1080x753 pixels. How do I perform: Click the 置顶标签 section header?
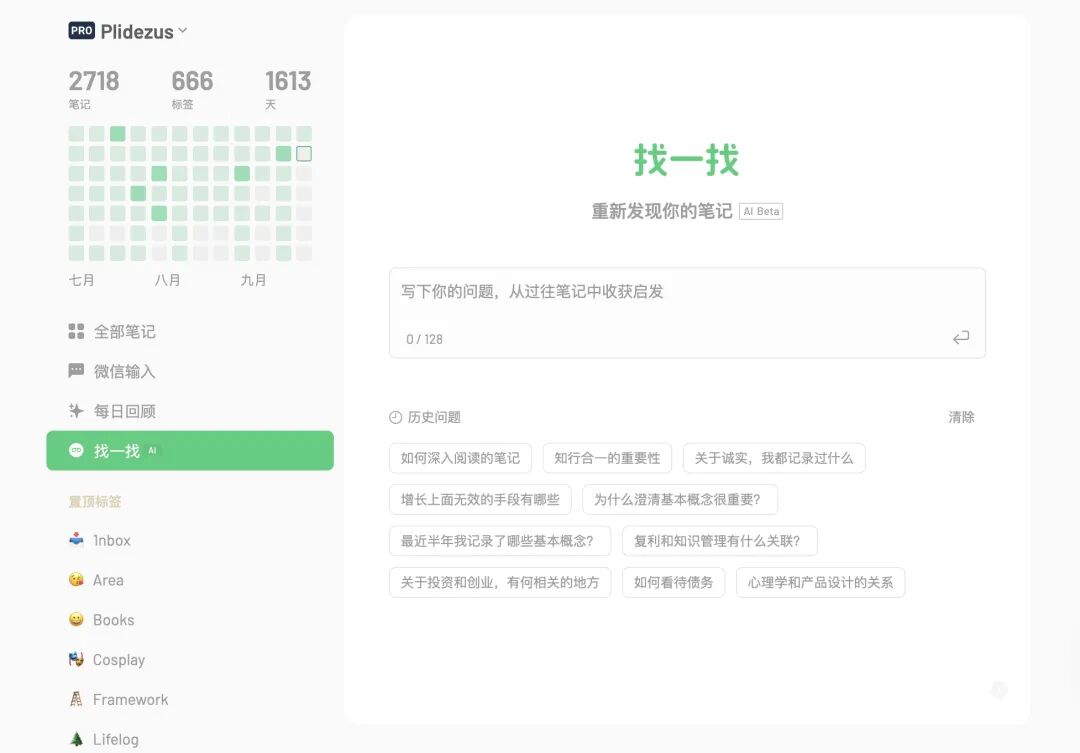[x=95, y=502]
